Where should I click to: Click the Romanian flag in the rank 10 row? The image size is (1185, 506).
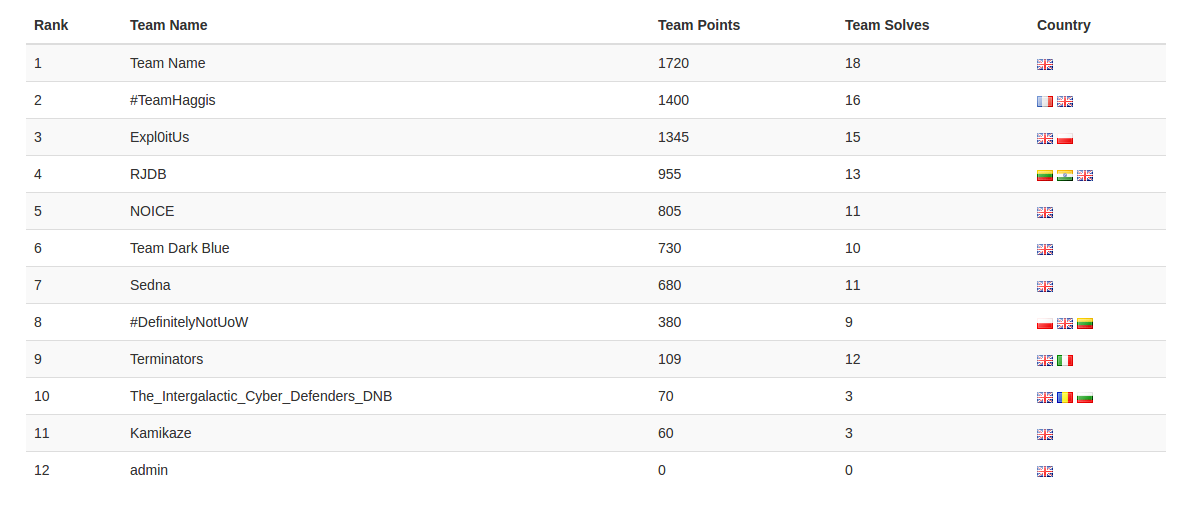(x=1065, y=397)
